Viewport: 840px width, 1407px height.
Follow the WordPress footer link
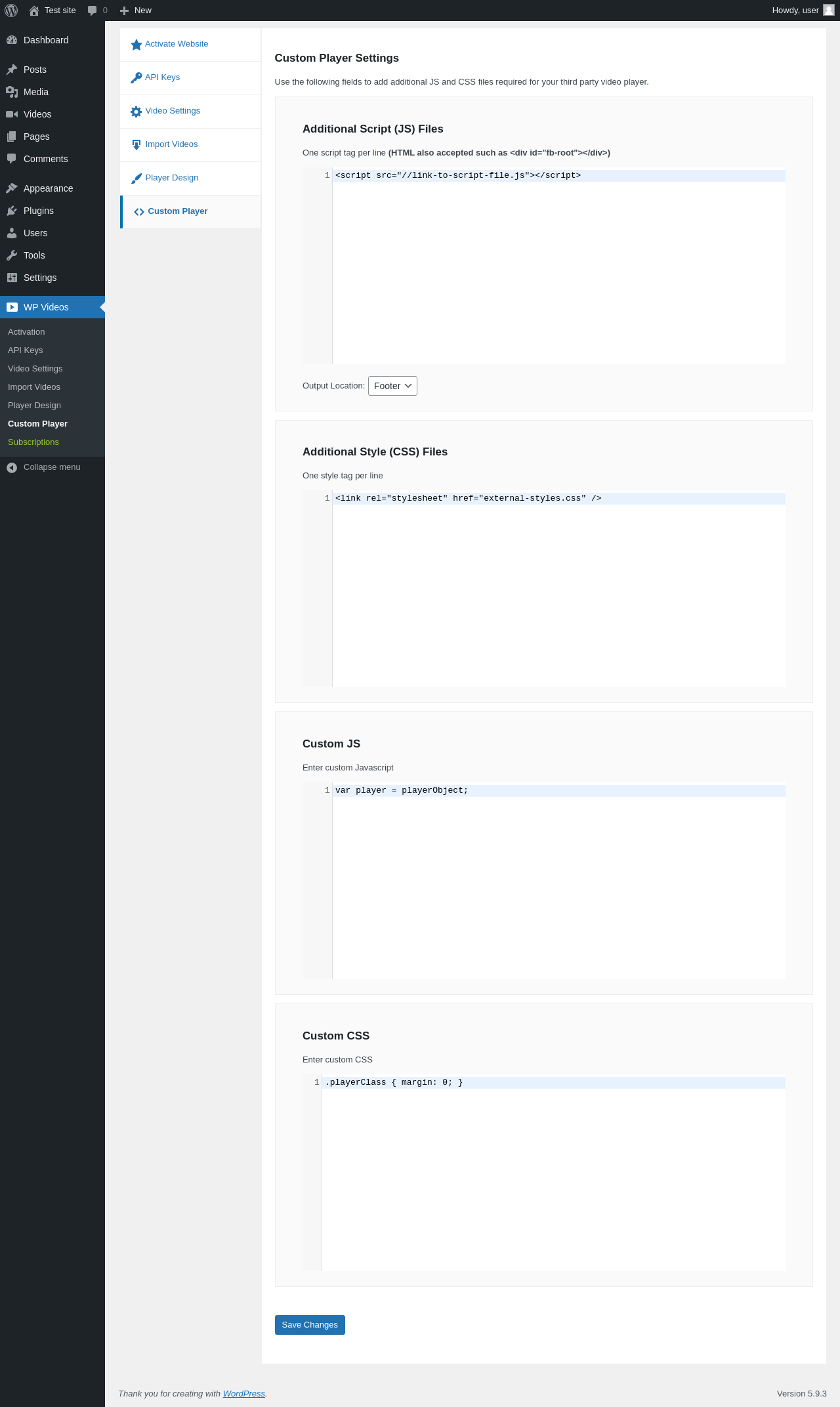244,1393
